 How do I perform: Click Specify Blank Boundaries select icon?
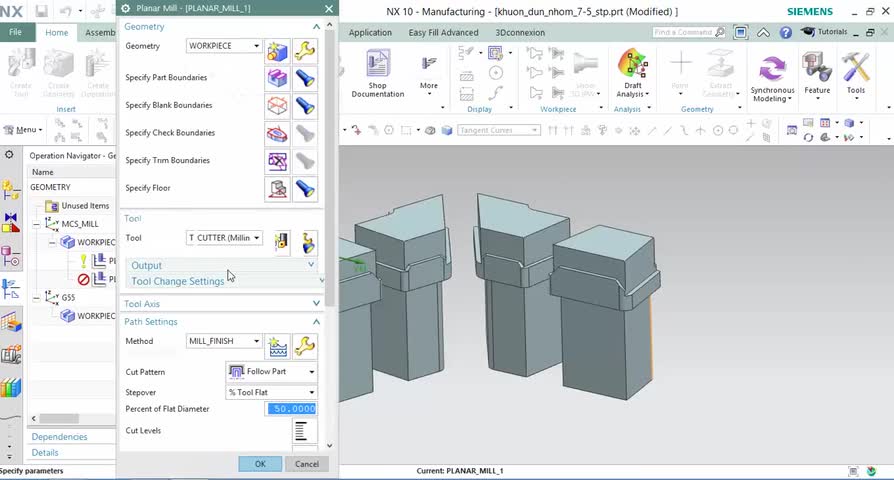(278, 106)
